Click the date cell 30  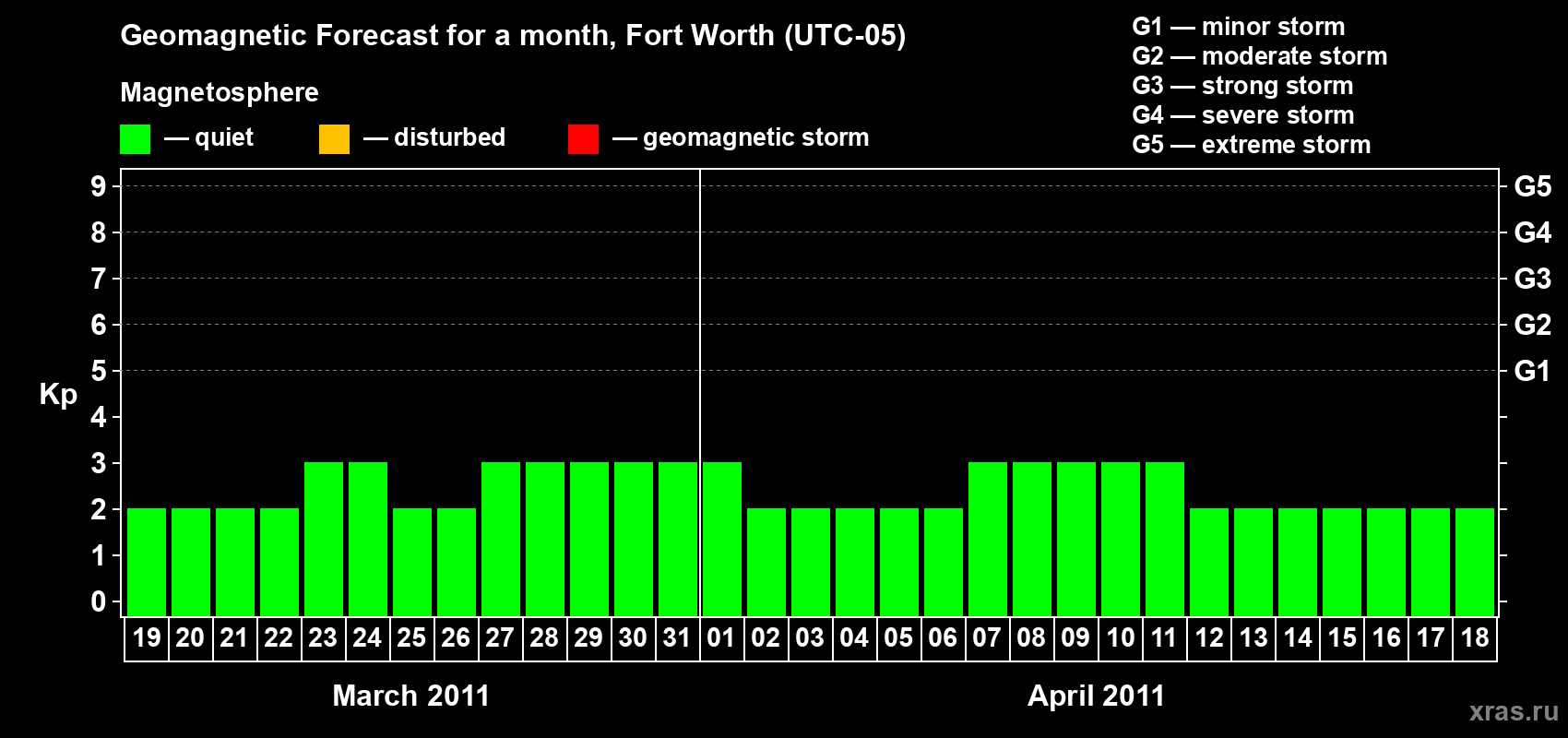click(634, 638)
